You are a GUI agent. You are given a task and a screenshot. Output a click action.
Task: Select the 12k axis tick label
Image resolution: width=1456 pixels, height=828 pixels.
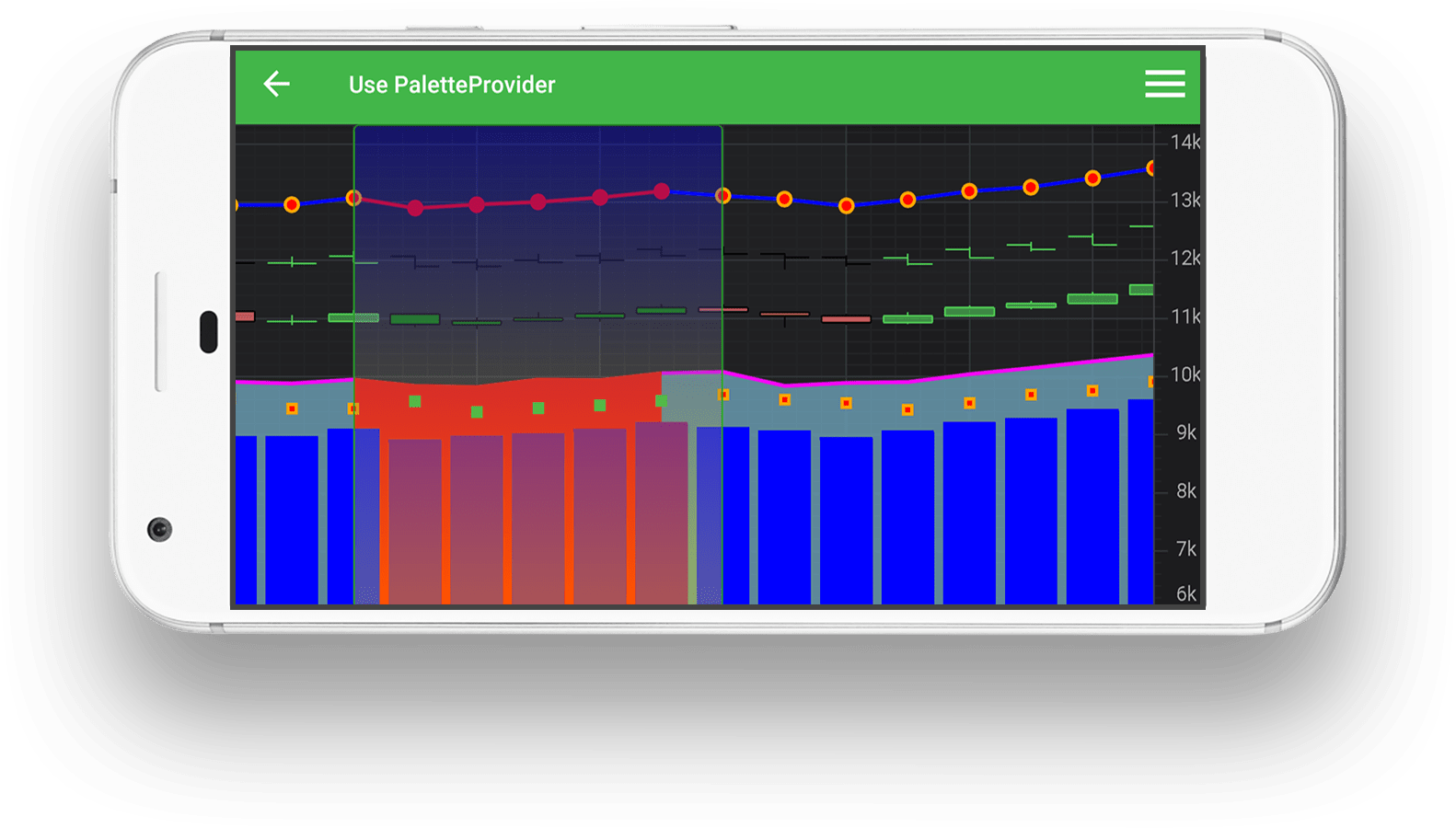click(x=1184, y=259)
